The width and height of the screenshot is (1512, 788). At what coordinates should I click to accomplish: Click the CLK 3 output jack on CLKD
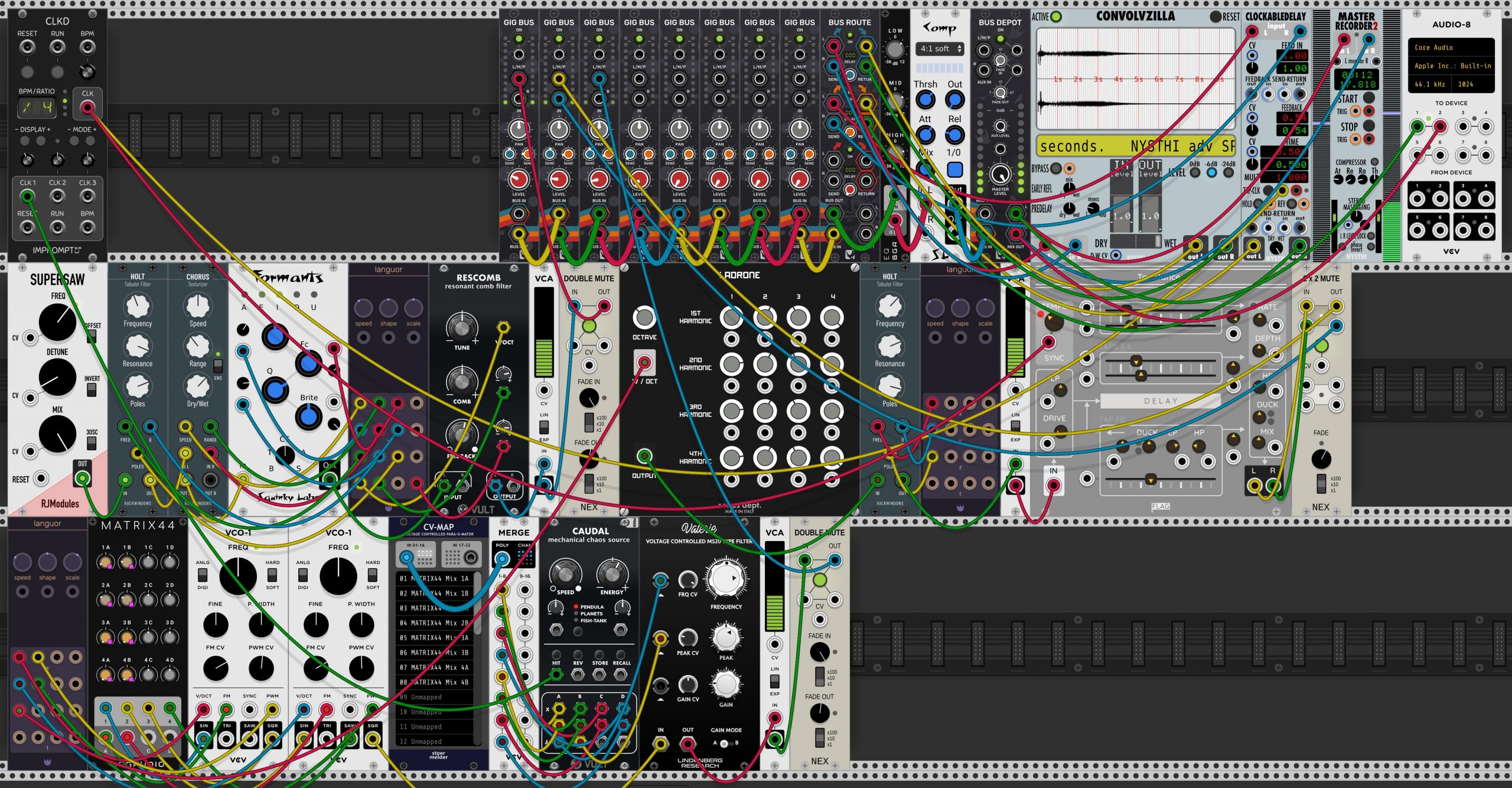click(87, 197)
